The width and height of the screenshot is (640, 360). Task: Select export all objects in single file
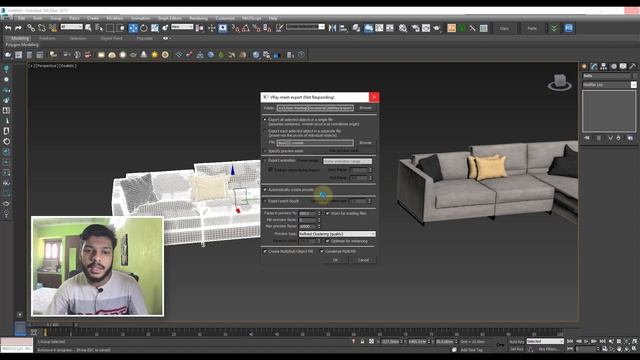pos(265,120)
